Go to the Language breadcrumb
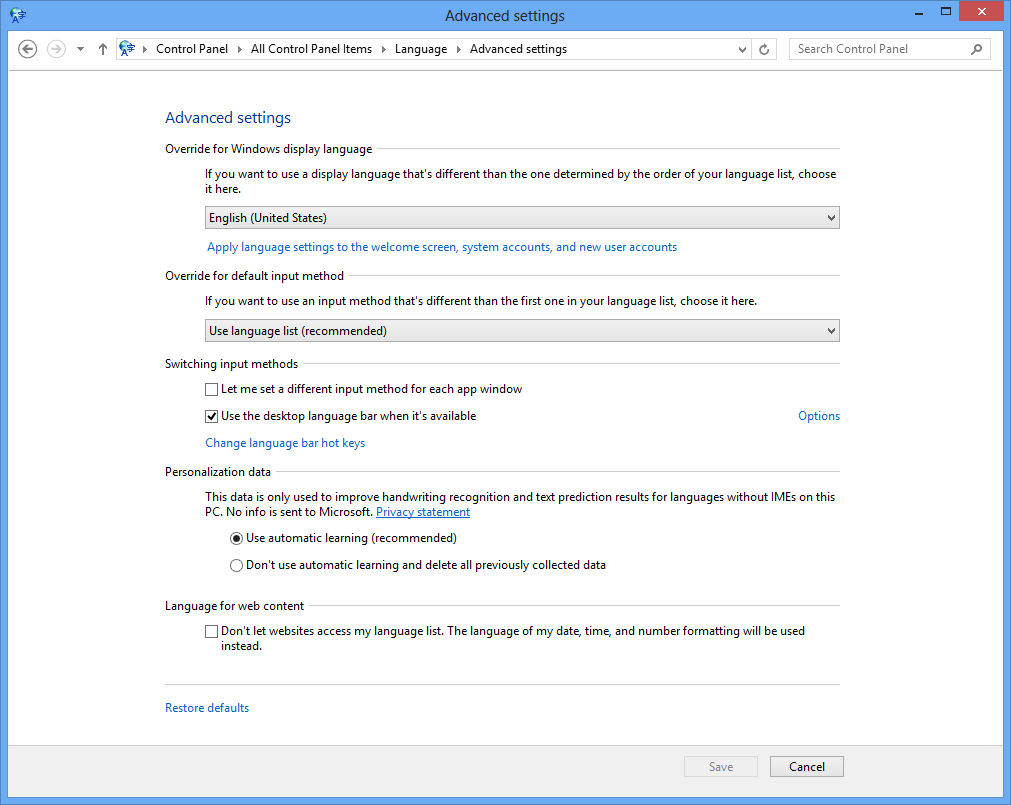This screenshot has height=805, width=1011. point(421,49)
